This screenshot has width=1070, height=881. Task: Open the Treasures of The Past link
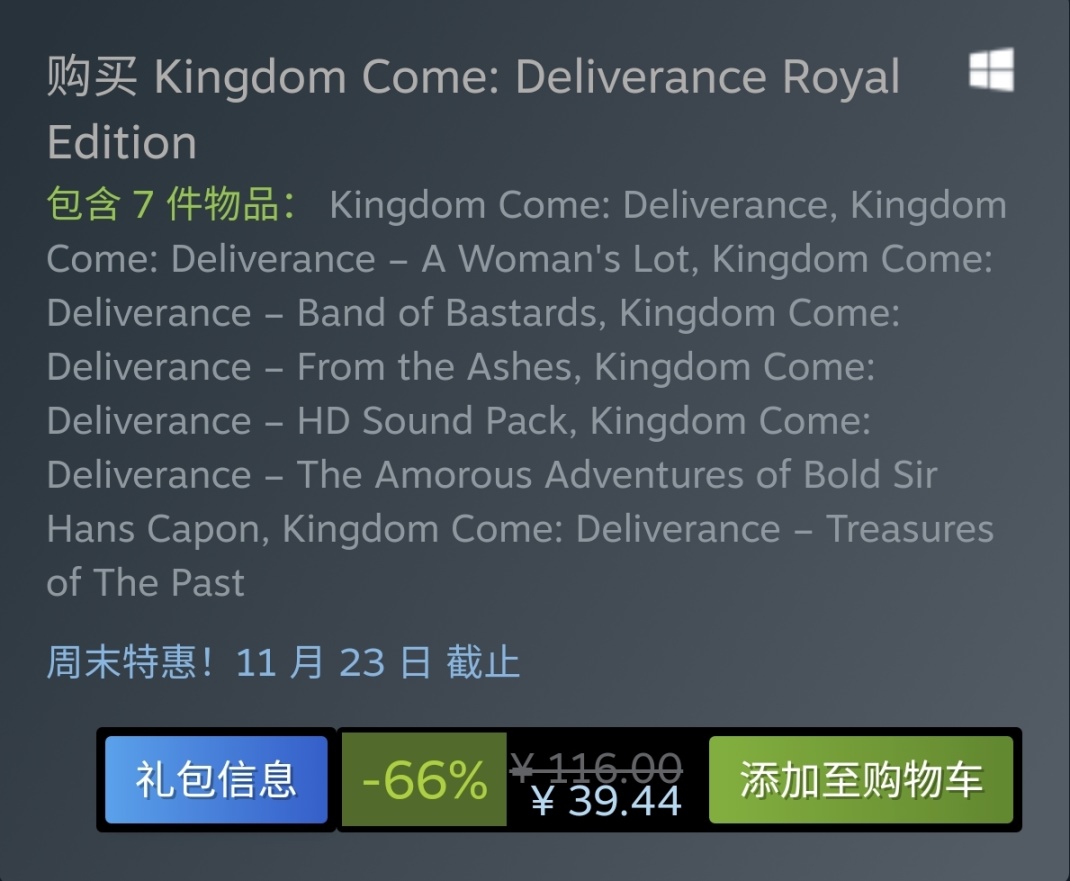coord(909,529)
